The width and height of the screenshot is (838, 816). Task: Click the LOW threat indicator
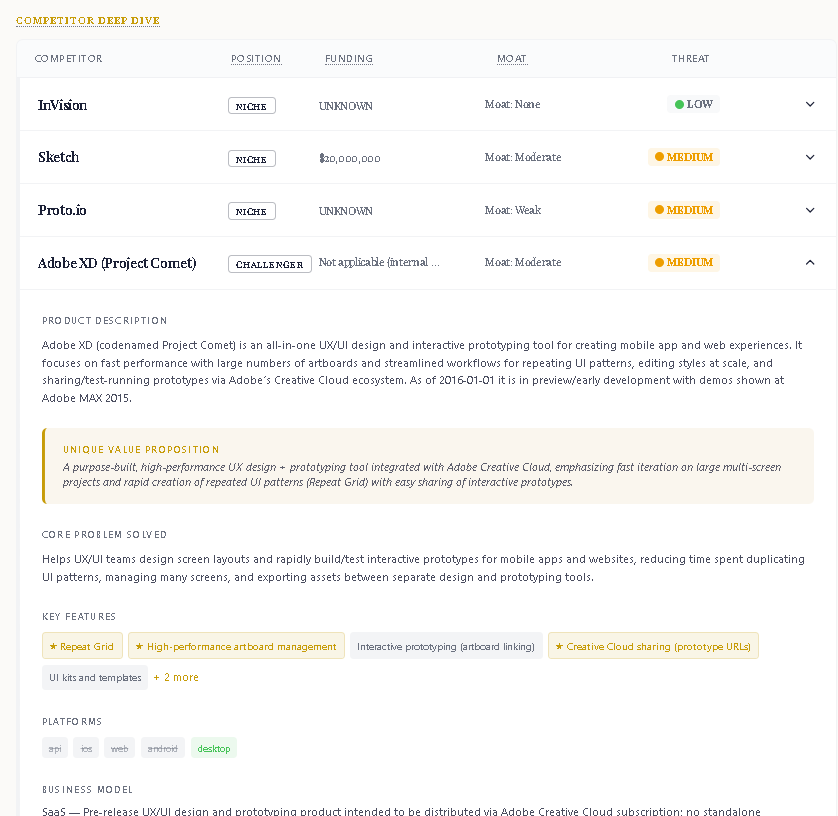[693, 104]
